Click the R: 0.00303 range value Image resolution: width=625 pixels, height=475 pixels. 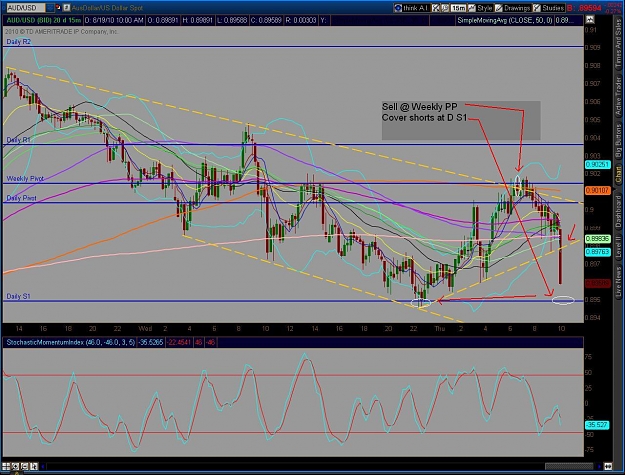(x=301, y=20)
